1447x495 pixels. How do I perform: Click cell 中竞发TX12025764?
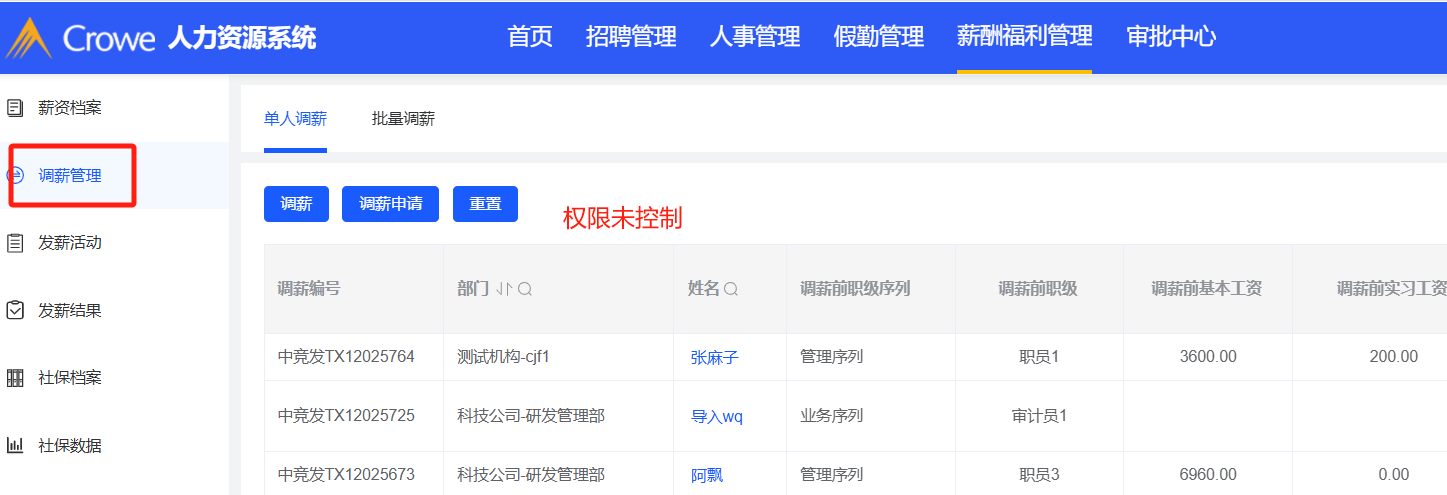tap(346, 356)
